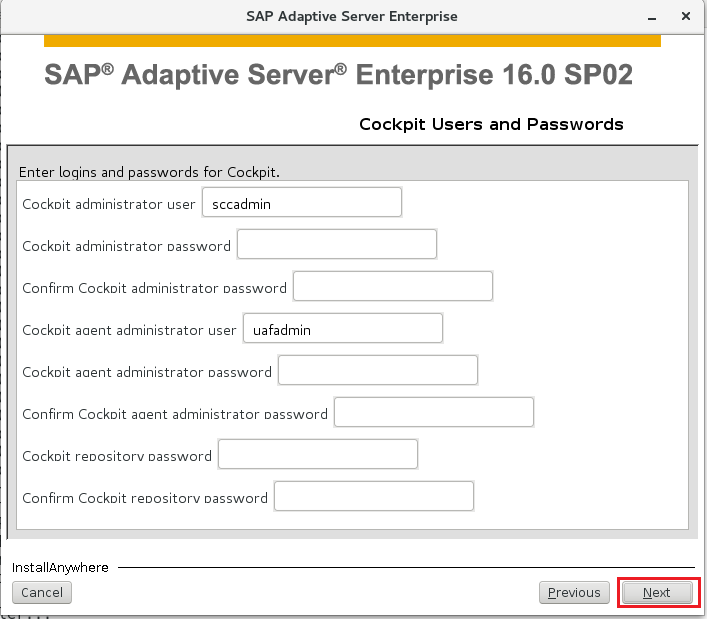Select Confirm Cockpit agent administrator password field

click(434, 412)
